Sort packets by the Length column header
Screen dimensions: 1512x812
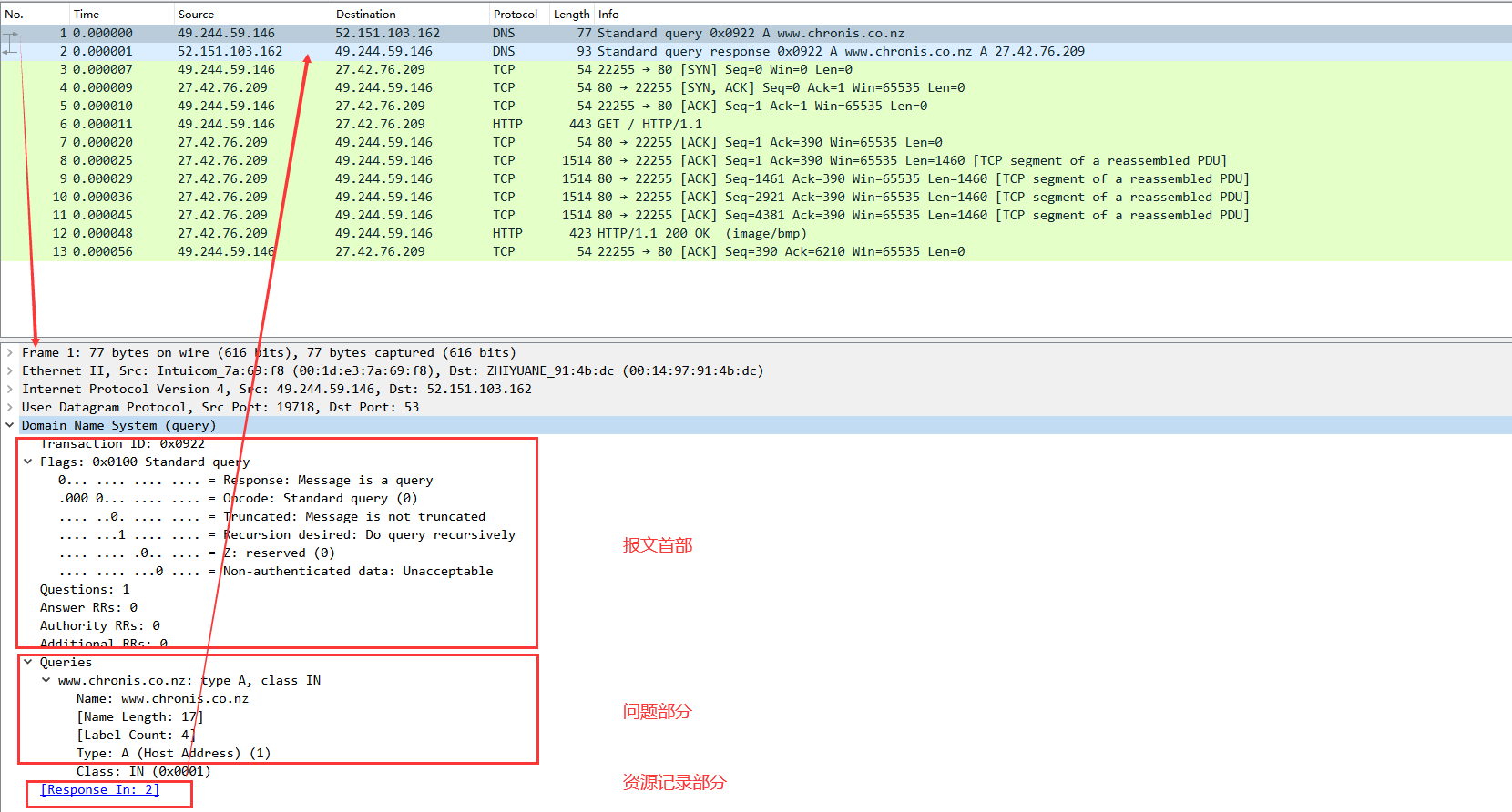point(572,14)
